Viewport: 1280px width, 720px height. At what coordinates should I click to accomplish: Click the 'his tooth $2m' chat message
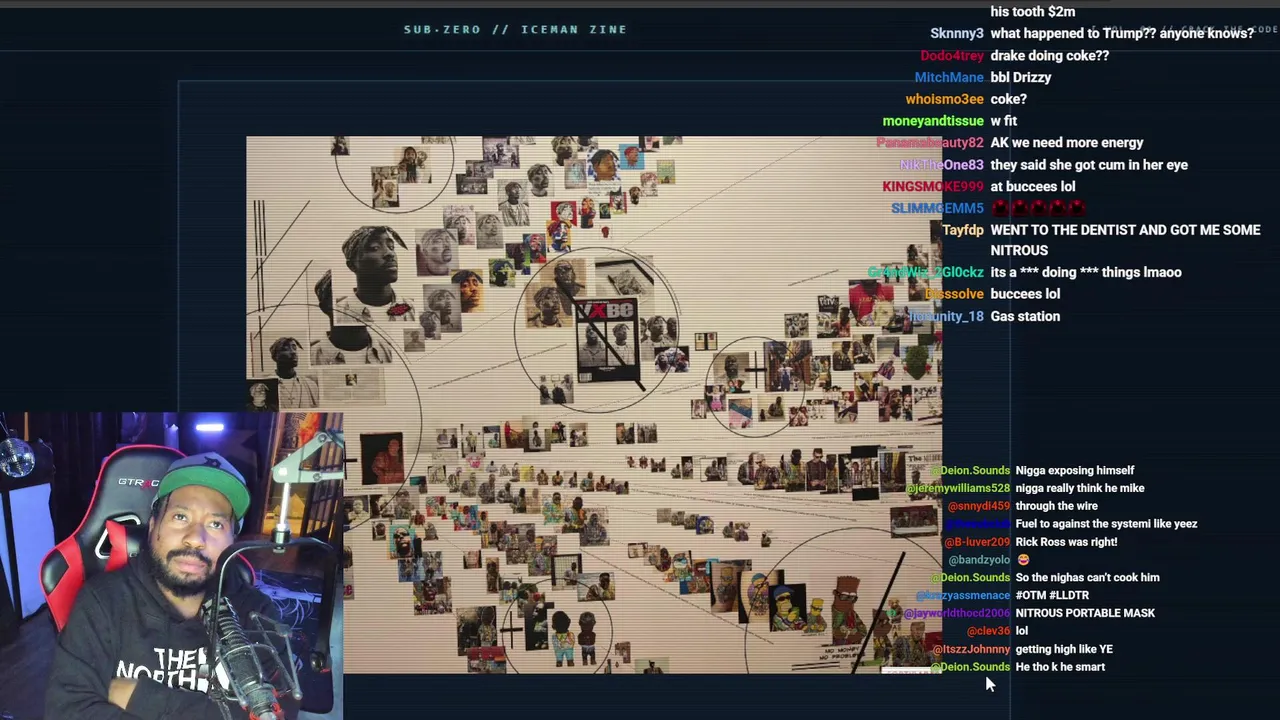pyautogui.click(x=1033, y=12)
